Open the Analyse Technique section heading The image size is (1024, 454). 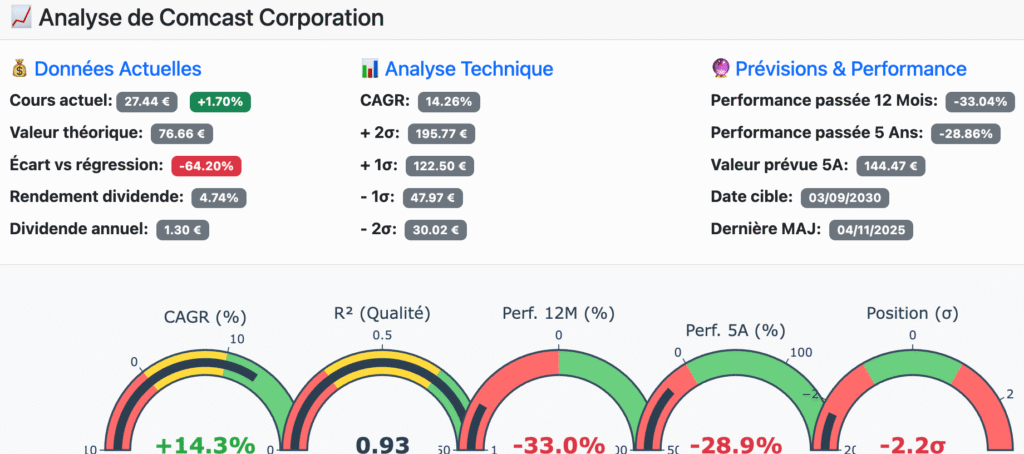tap(469, 69)
